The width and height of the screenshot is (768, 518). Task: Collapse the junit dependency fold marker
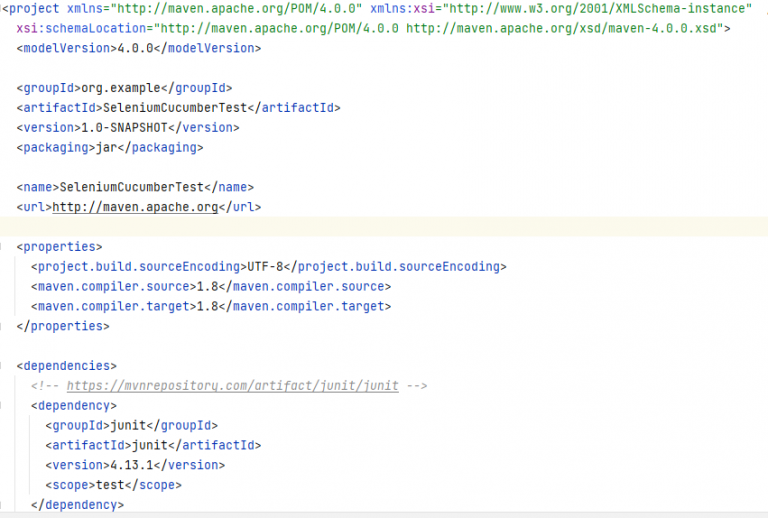coord(5,406)
